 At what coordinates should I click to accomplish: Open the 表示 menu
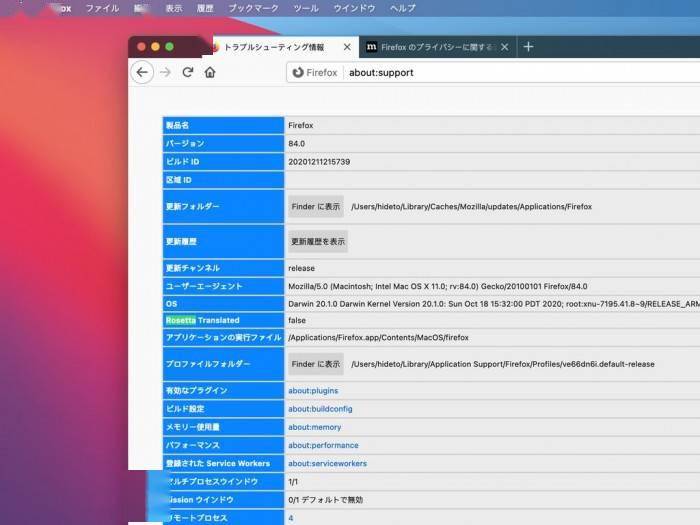(174, 8)
